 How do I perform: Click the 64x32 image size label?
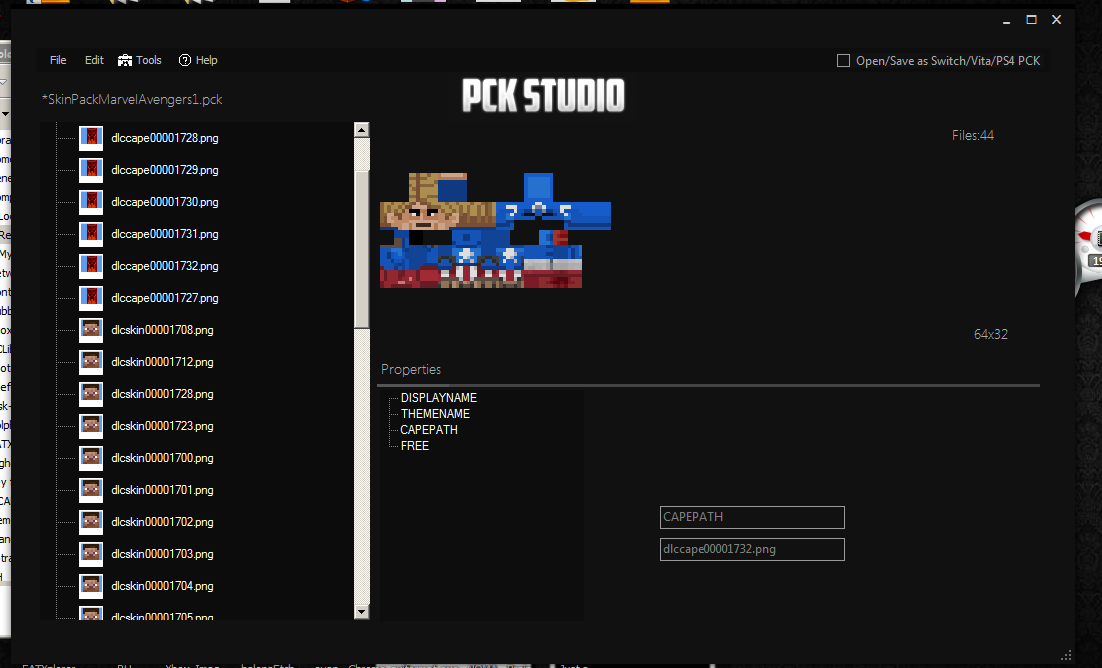[x=991, y=335]
